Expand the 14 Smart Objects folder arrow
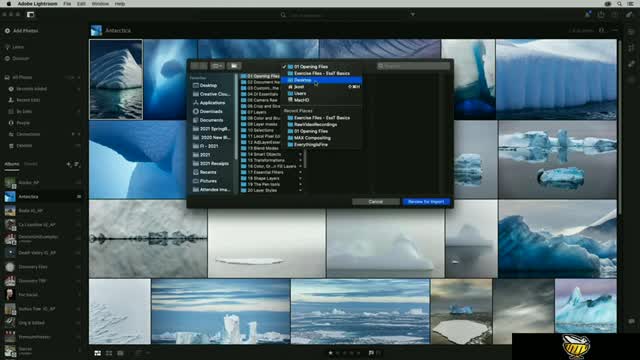Screen dimensions: 640x360 coord(300,154)
